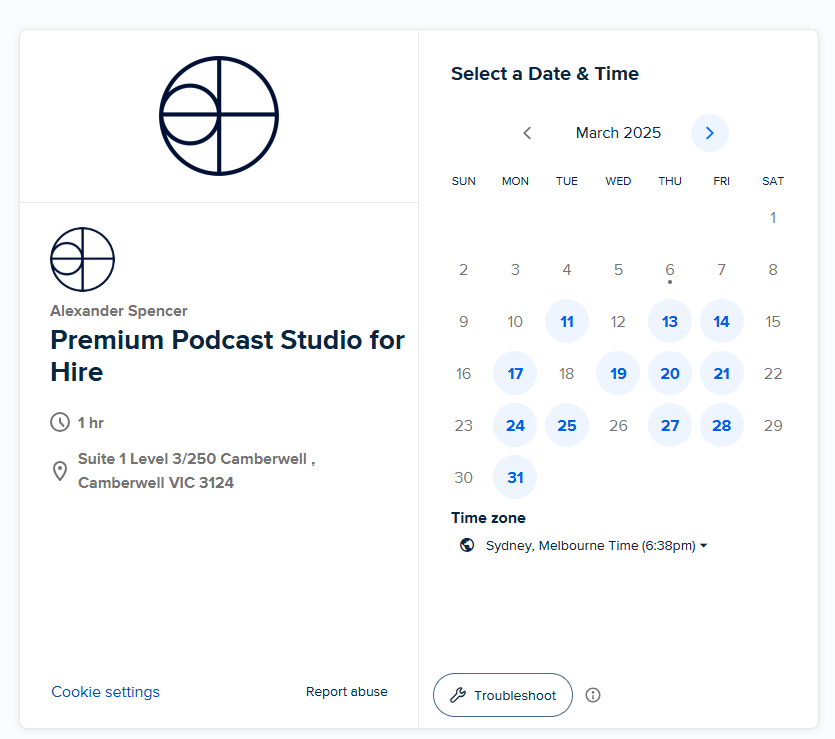Image resolution: width=835 pixels, height=739 pixels.
Task: Click the March 2025 month label
Action: [x=618, y=133]
